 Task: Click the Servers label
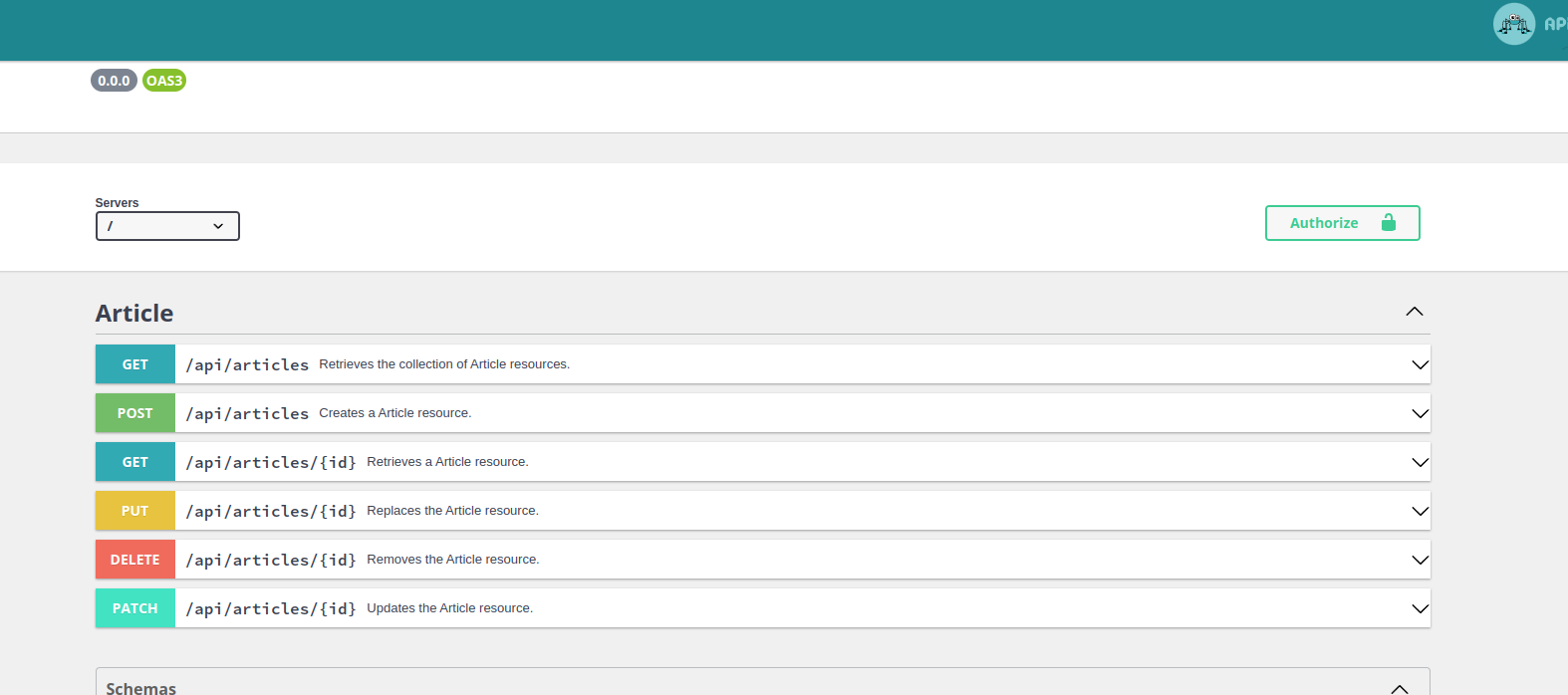(117, 203)
